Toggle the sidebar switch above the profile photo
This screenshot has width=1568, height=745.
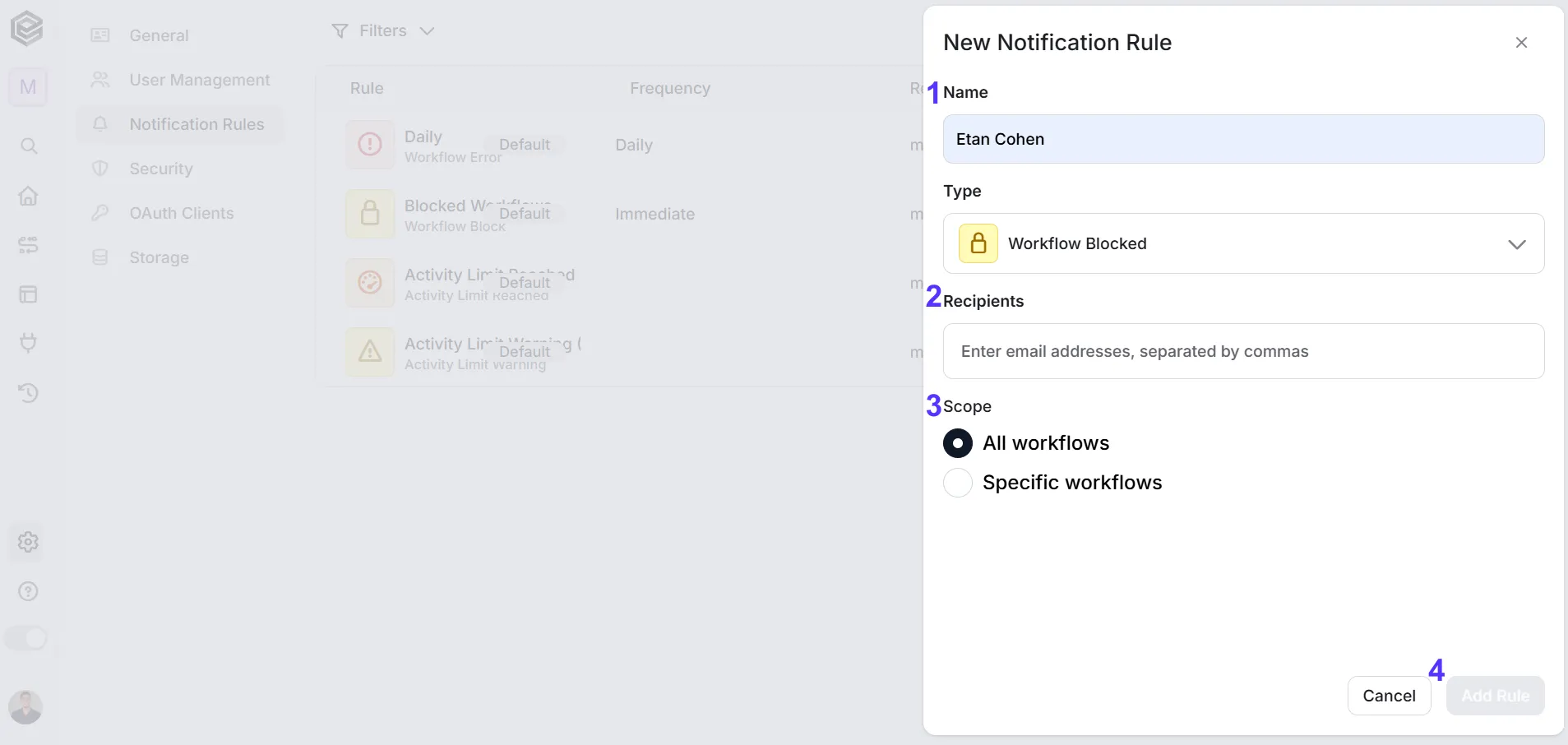coord(26,638)
